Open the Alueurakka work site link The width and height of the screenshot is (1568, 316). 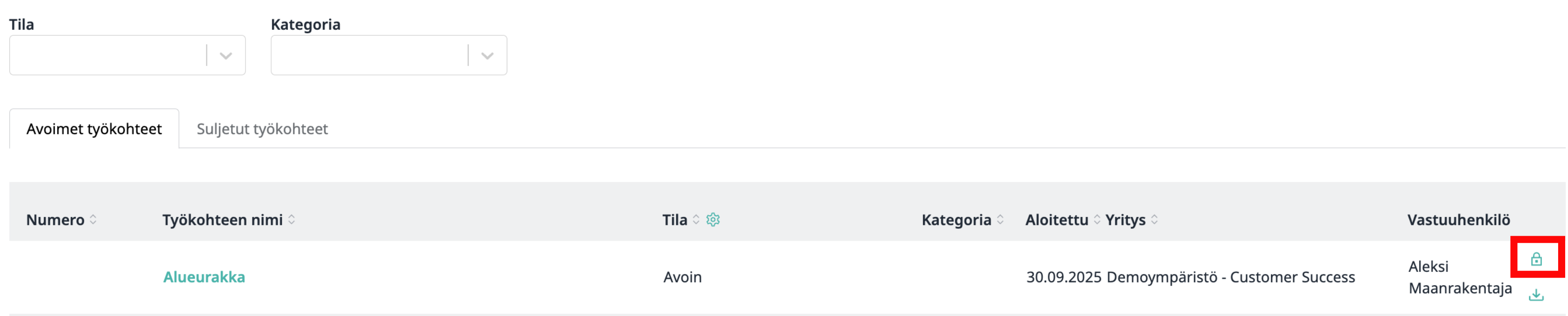click(204, 277)
